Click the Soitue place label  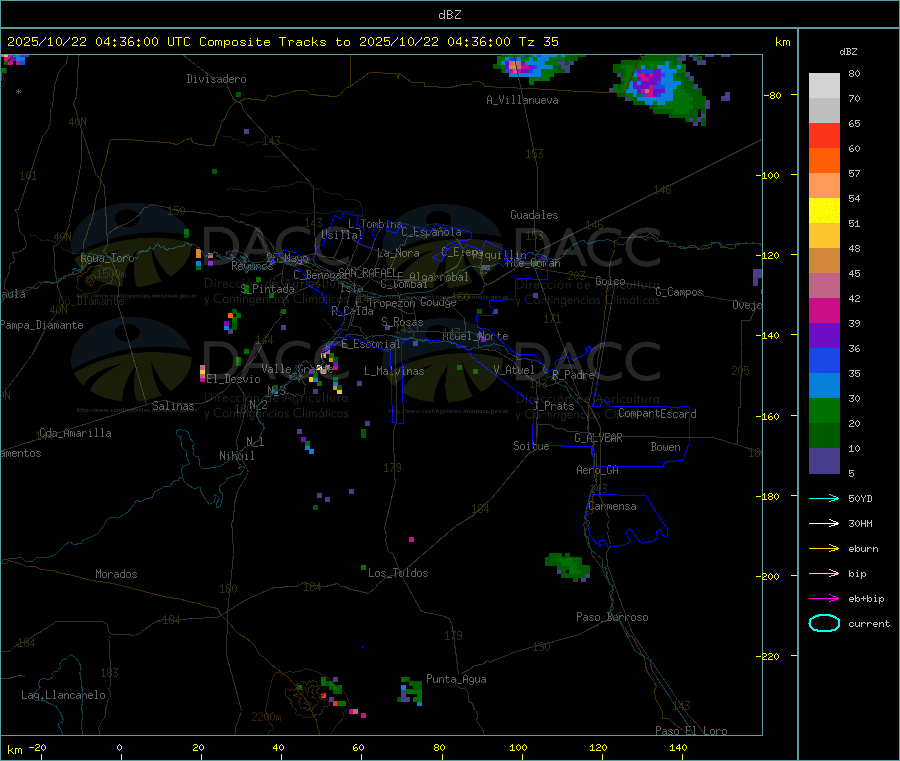pyautogui.click(x=531, y=446)
